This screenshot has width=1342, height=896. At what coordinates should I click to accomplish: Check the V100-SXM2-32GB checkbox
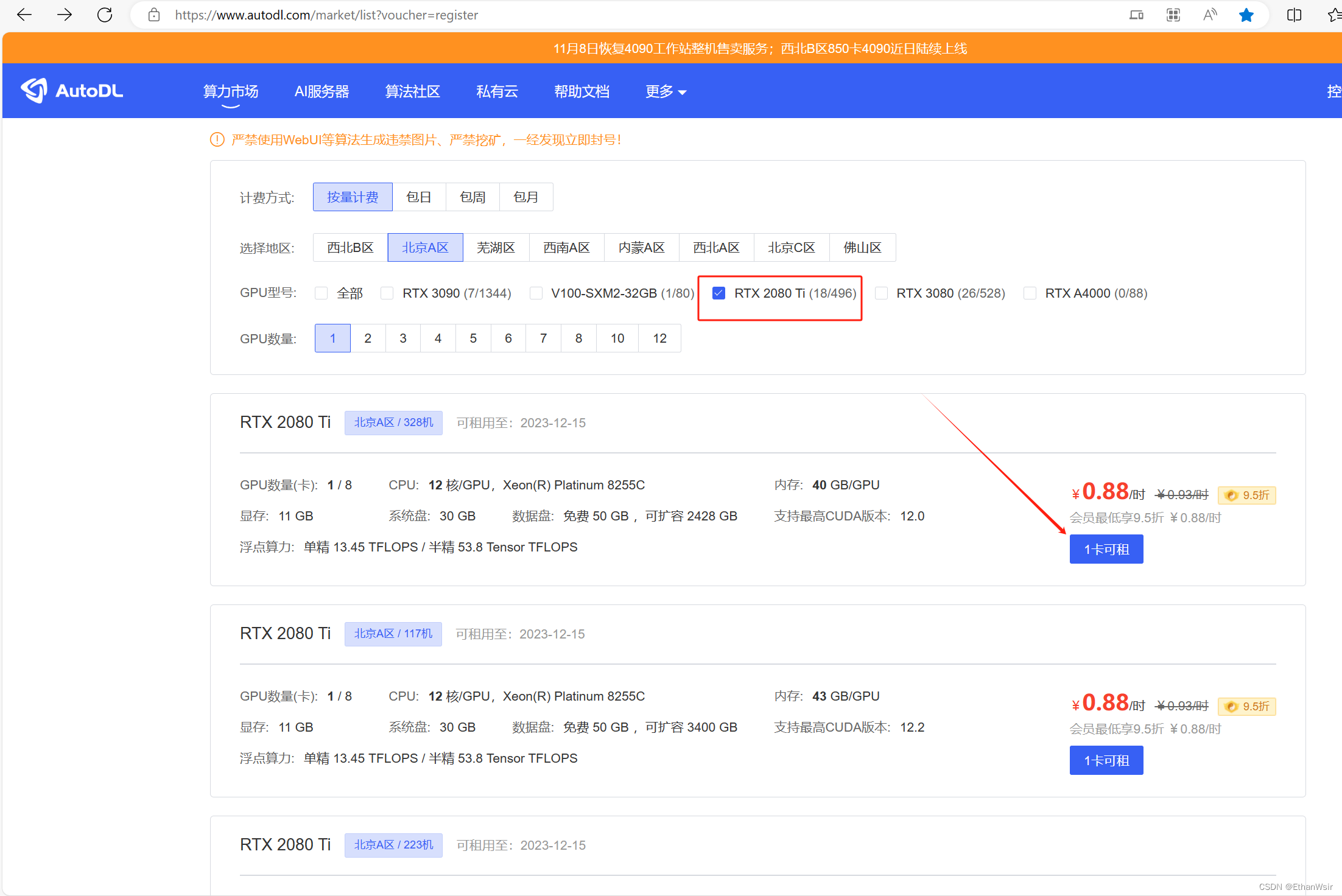(536, 293)
